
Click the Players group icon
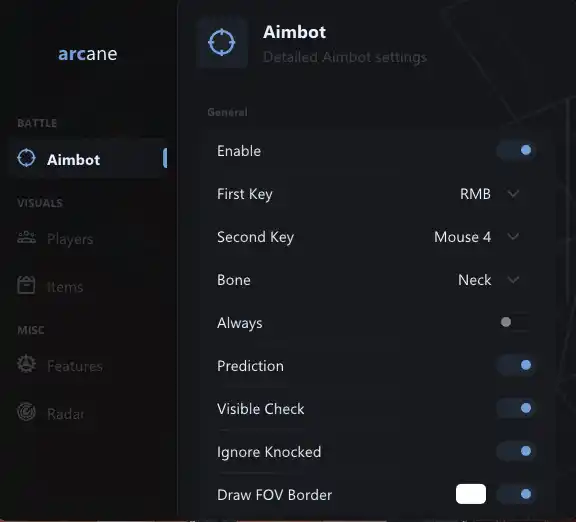[26, 238]
